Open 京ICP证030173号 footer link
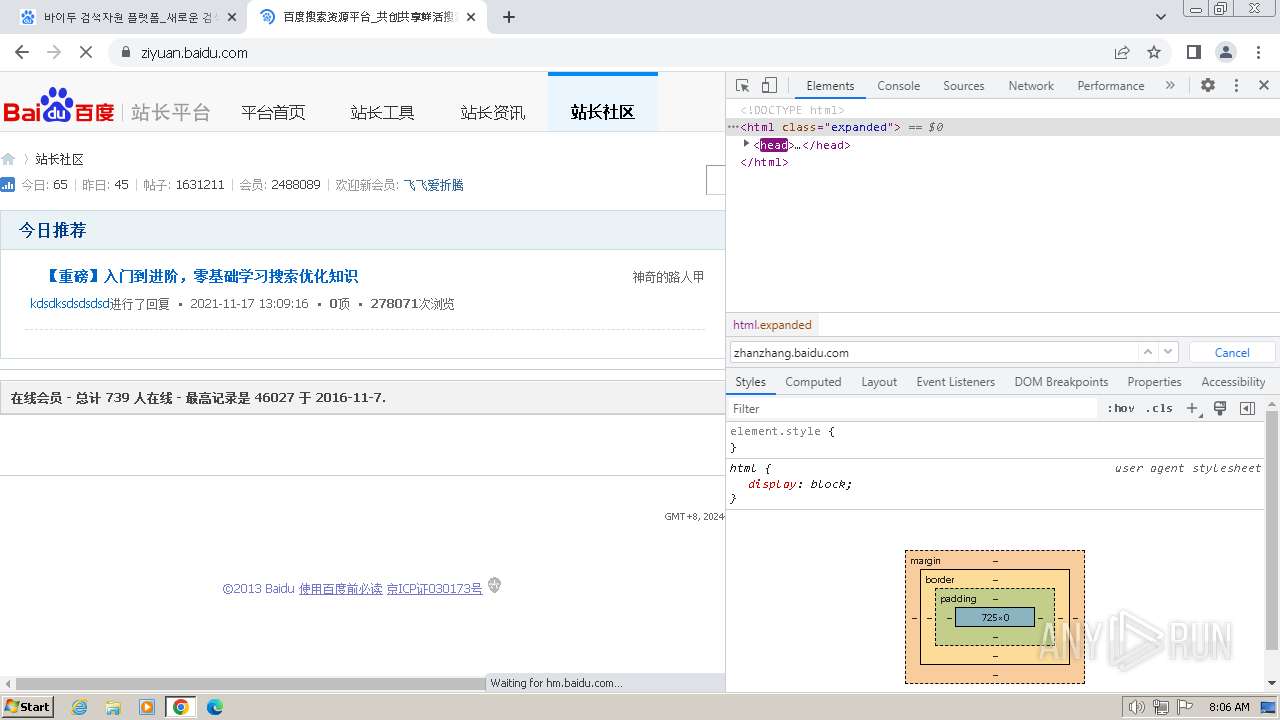Viewport: 1280px width, 720px height. [434, 589]
